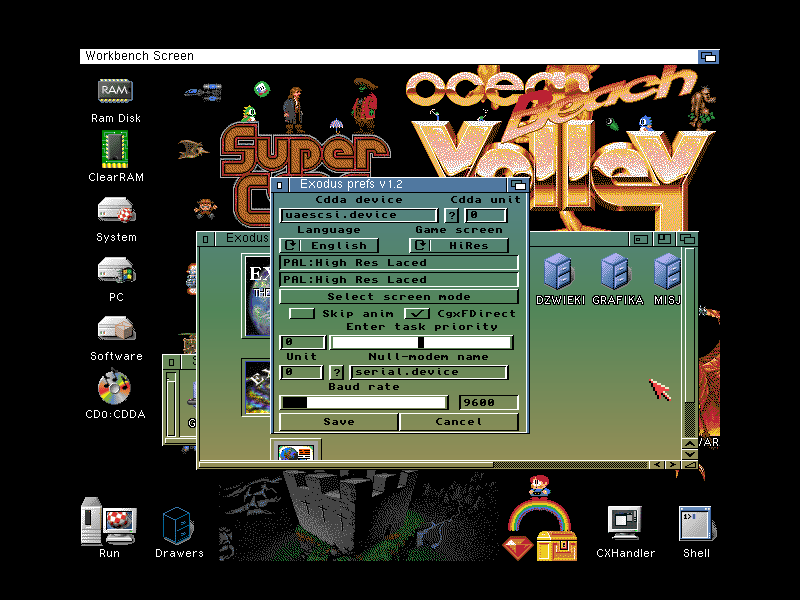800x600 pixels.
Task: Cycle the Language gadget showing English
Action: point(329,245)
